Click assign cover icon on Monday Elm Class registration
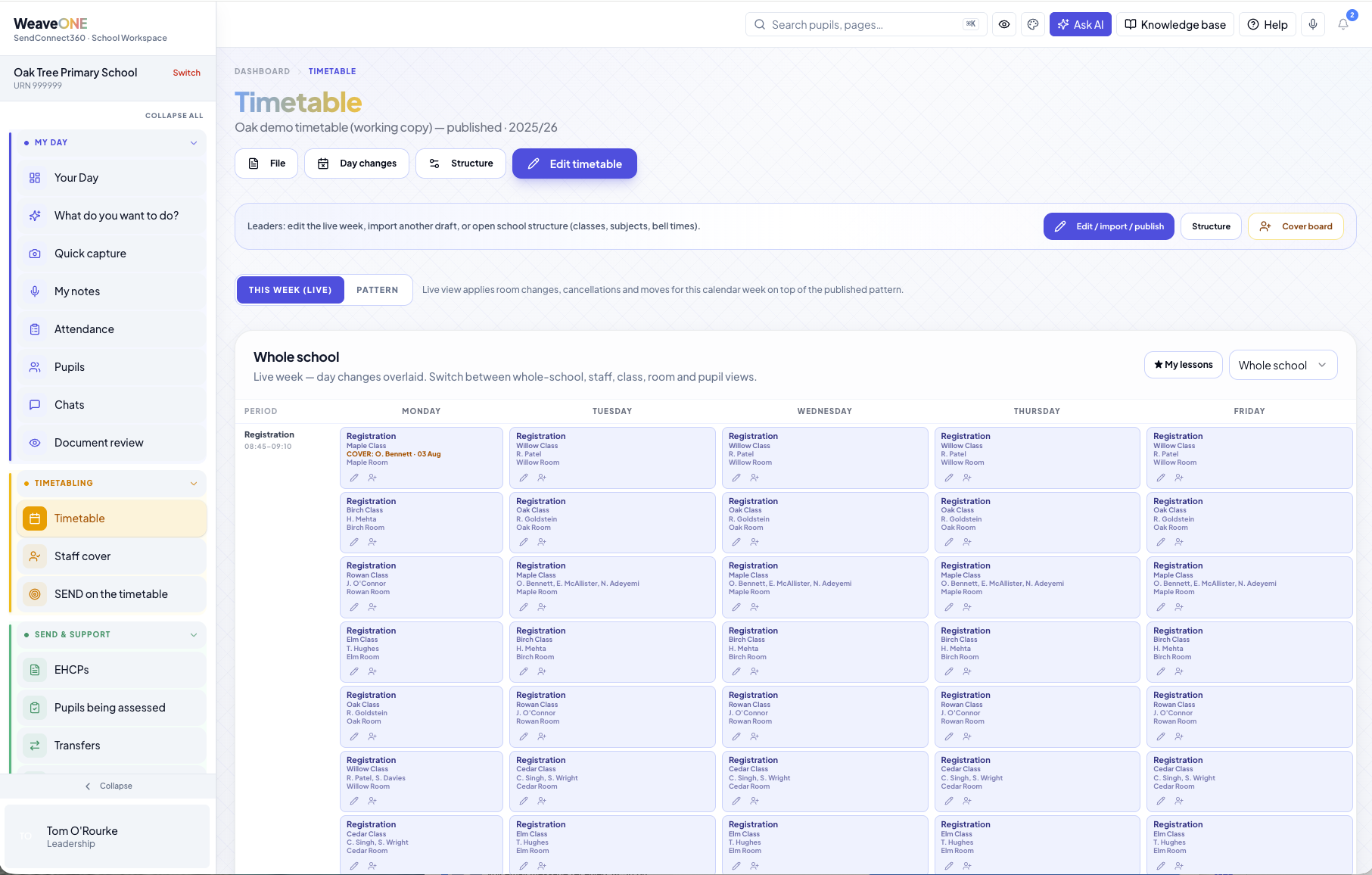This screenshot has height=875, width=1372. tap(372, 671)
